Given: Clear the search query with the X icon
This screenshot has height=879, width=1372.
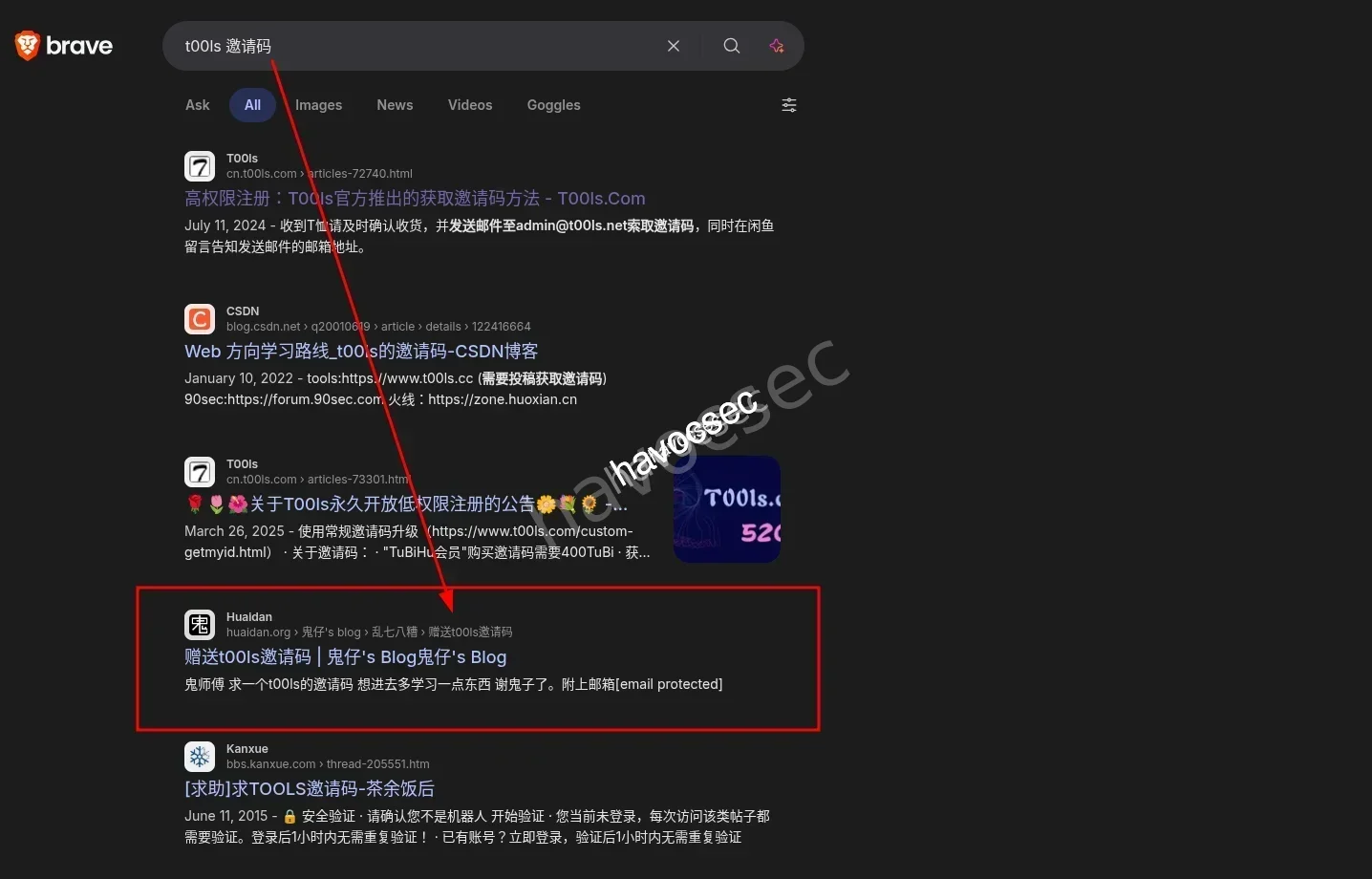Looking at the screenshot, I should (673, 45).
